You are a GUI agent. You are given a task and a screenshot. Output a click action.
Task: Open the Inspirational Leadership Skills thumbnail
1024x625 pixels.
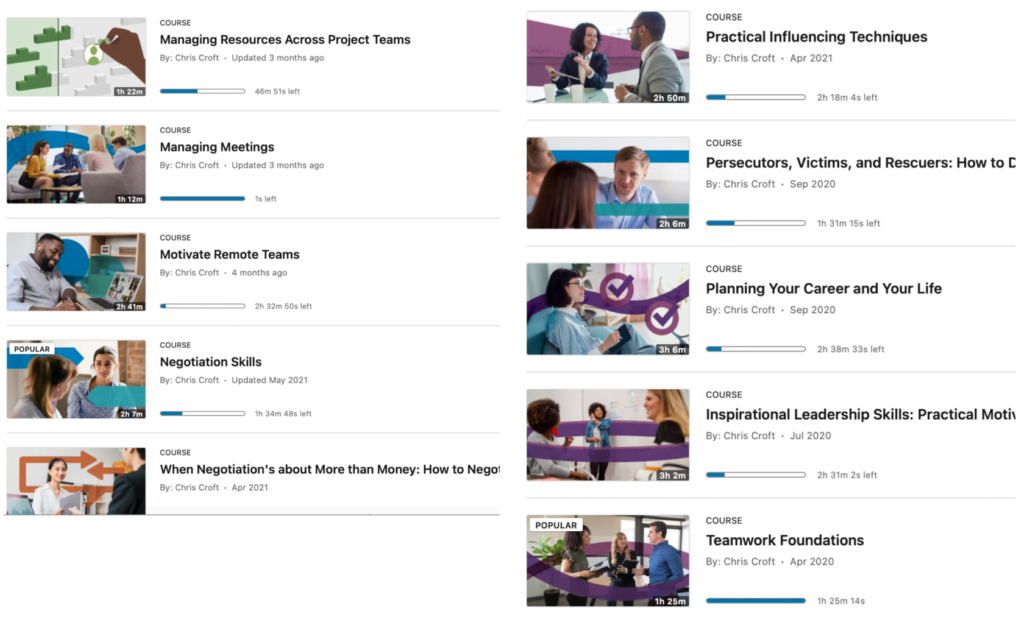pyautogui.click(x=608, y=434)
